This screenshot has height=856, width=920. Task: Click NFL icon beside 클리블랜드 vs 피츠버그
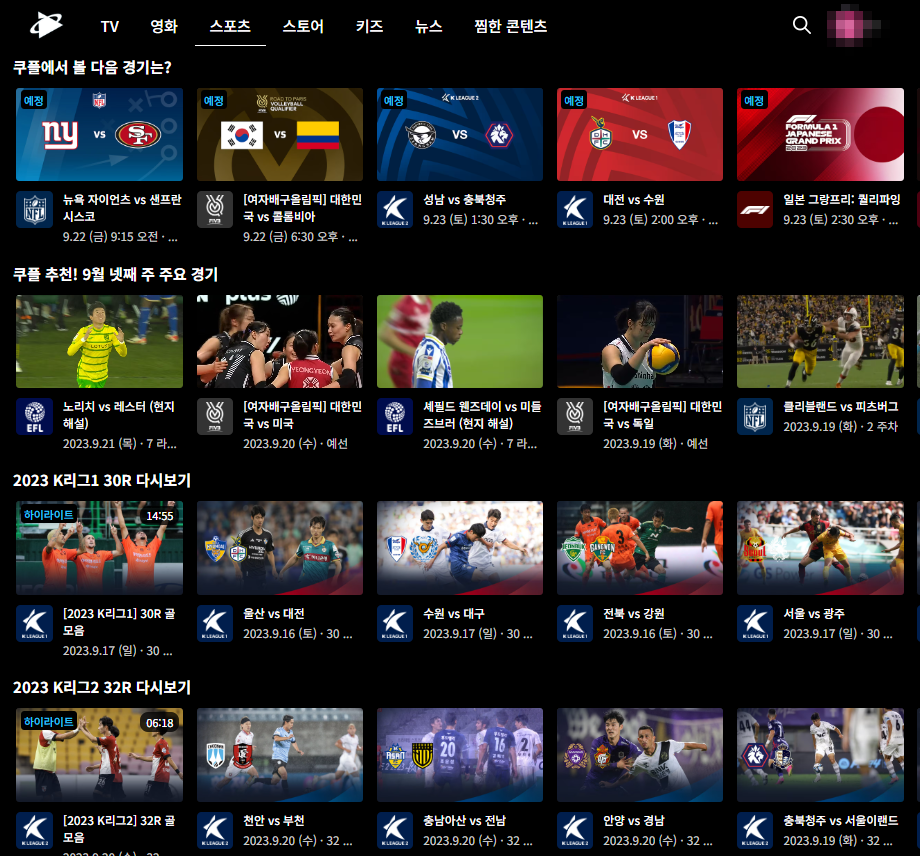point(755,417)
